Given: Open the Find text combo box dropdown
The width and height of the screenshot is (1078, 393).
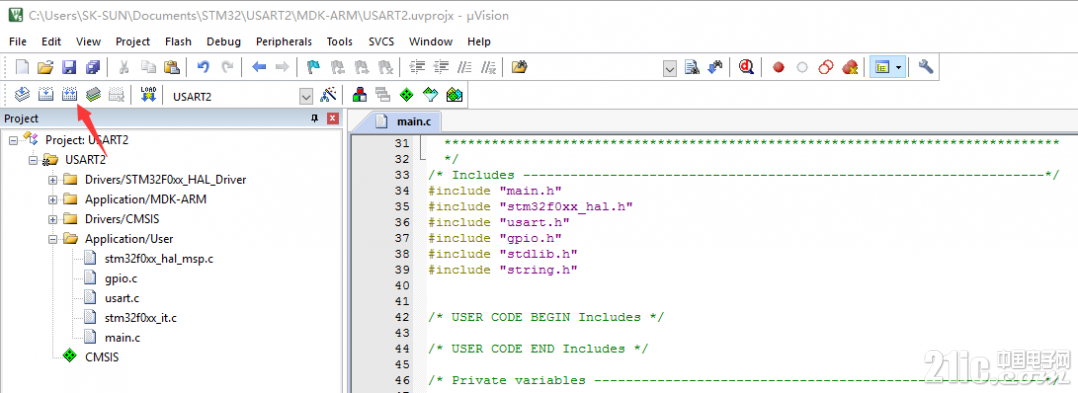Looking at the screenshot, I should pos(670,69).
